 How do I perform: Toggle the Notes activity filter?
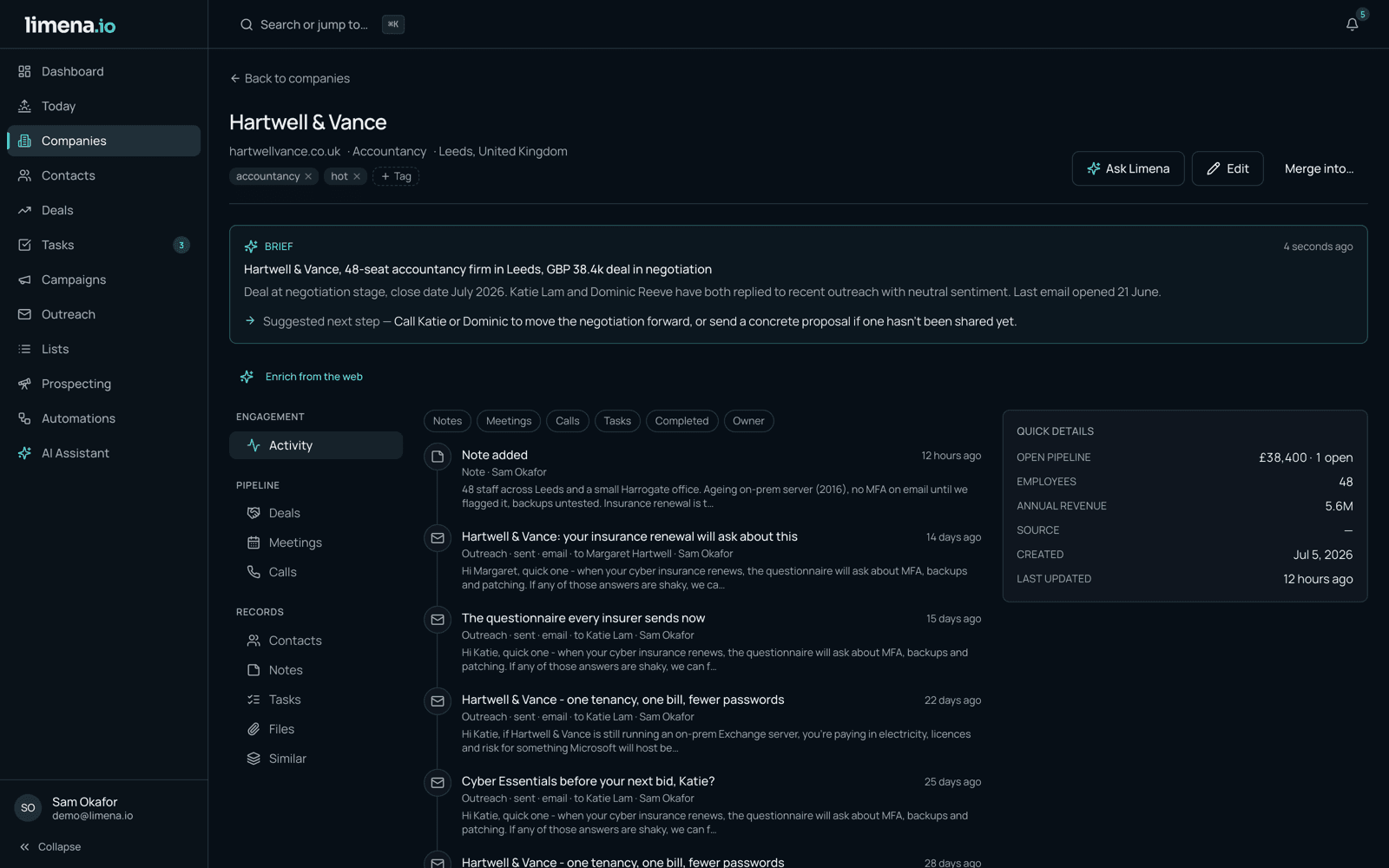point(447,421)
